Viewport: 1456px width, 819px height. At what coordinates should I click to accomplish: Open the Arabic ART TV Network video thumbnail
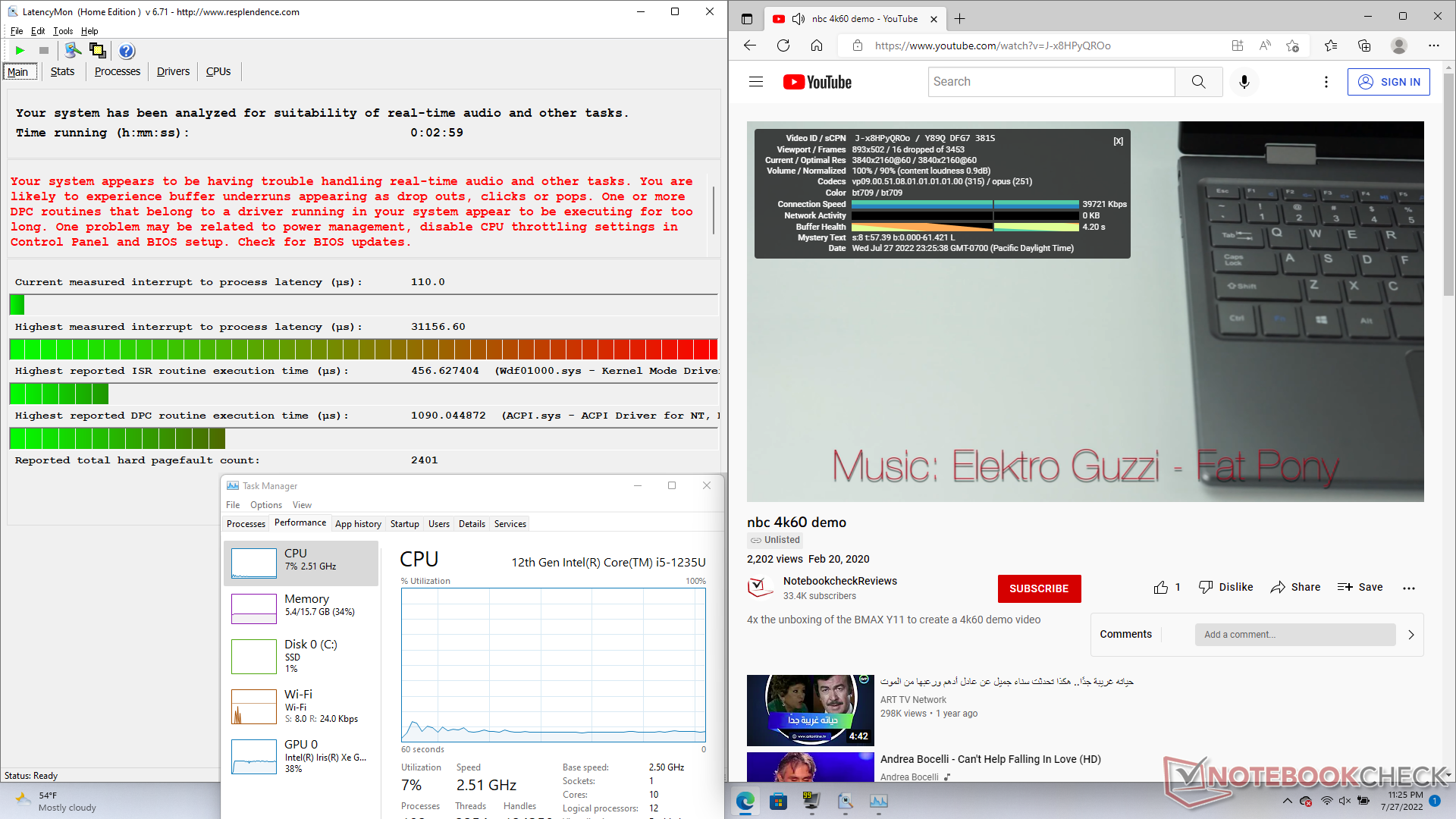tap(811, 711)
